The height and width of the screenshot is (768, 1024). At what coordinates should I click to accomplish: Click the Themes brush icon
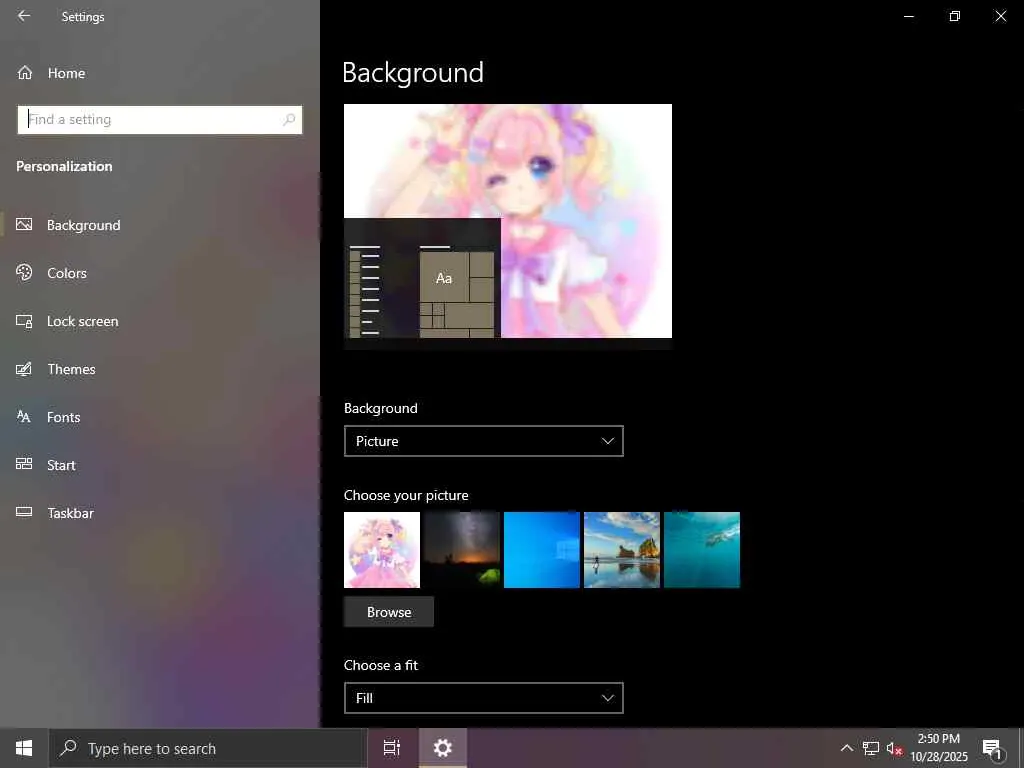[24, 369]
